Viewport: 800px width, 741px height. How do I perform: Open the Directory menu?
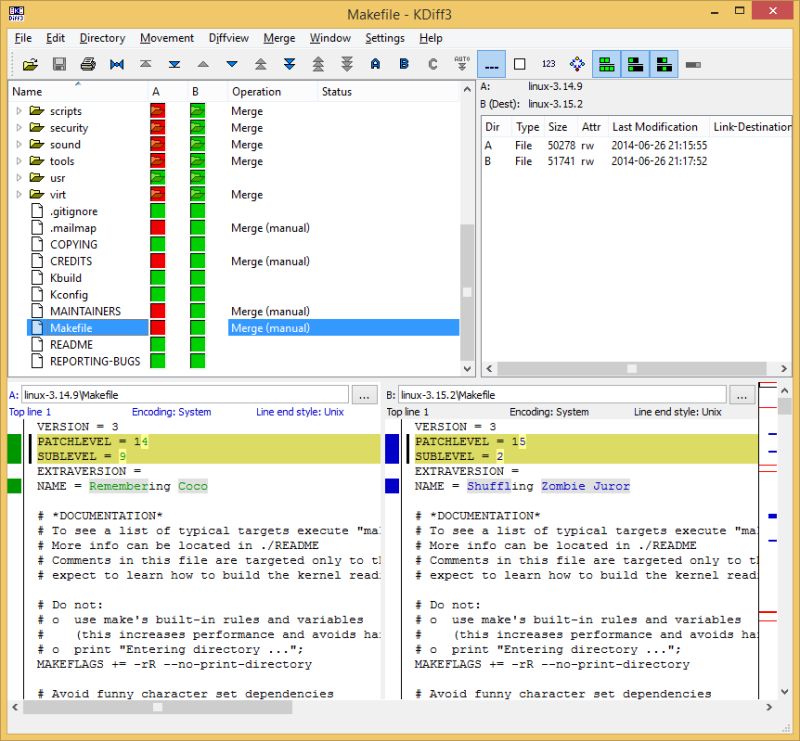(102, 38)
